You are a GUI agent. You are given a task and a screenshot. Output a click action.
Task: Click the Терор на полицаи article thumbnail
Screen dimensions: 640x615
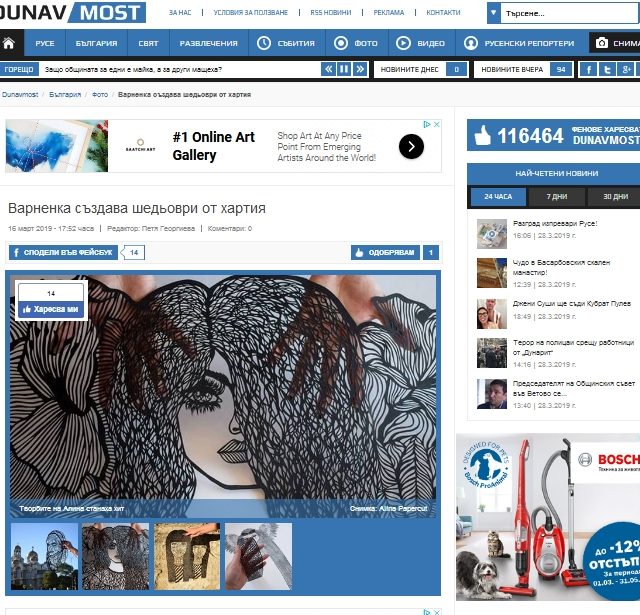pos(492,353)
